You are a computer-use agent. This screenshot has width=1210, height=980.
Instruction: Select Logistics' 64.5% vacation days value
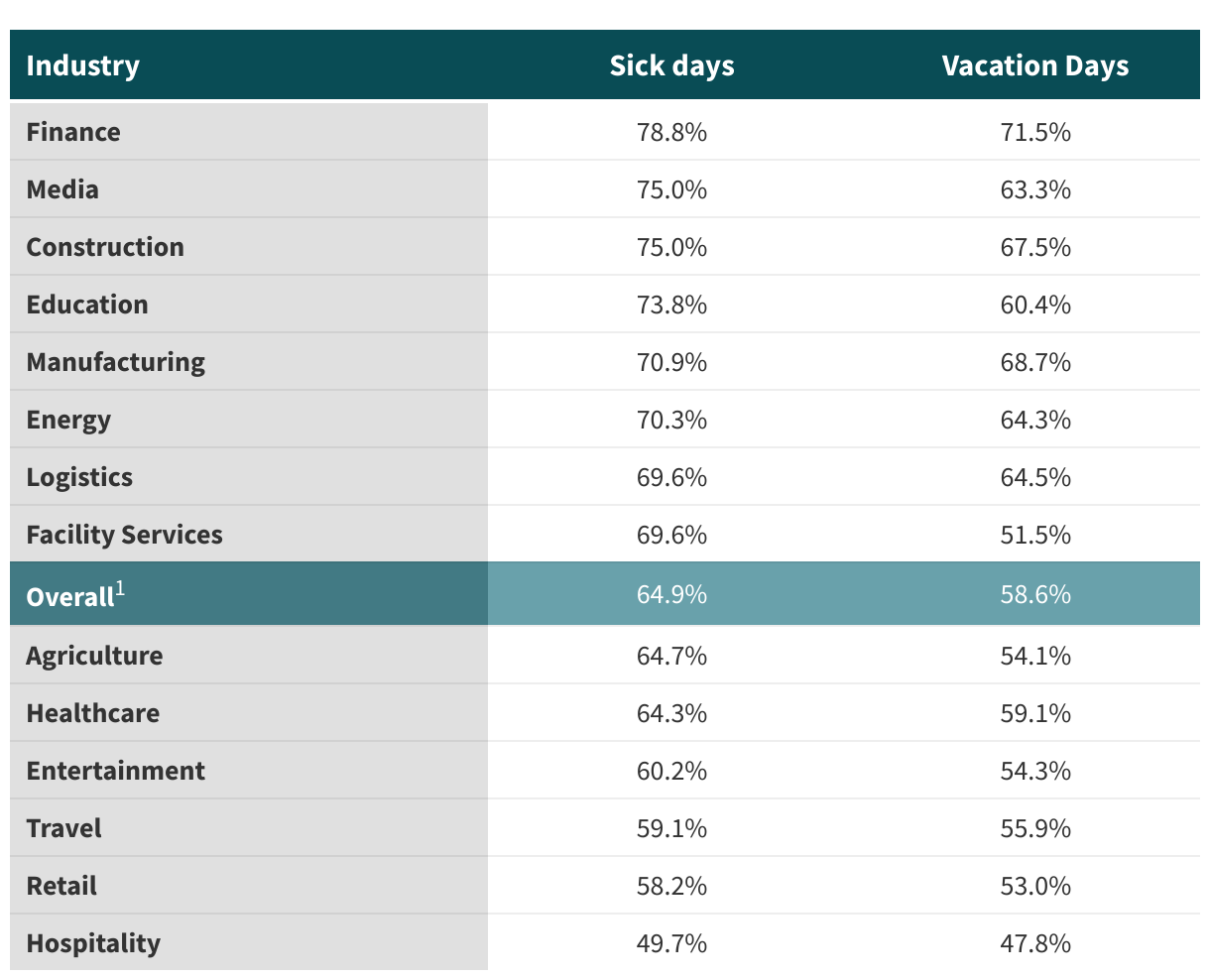tap(1035, 477)
